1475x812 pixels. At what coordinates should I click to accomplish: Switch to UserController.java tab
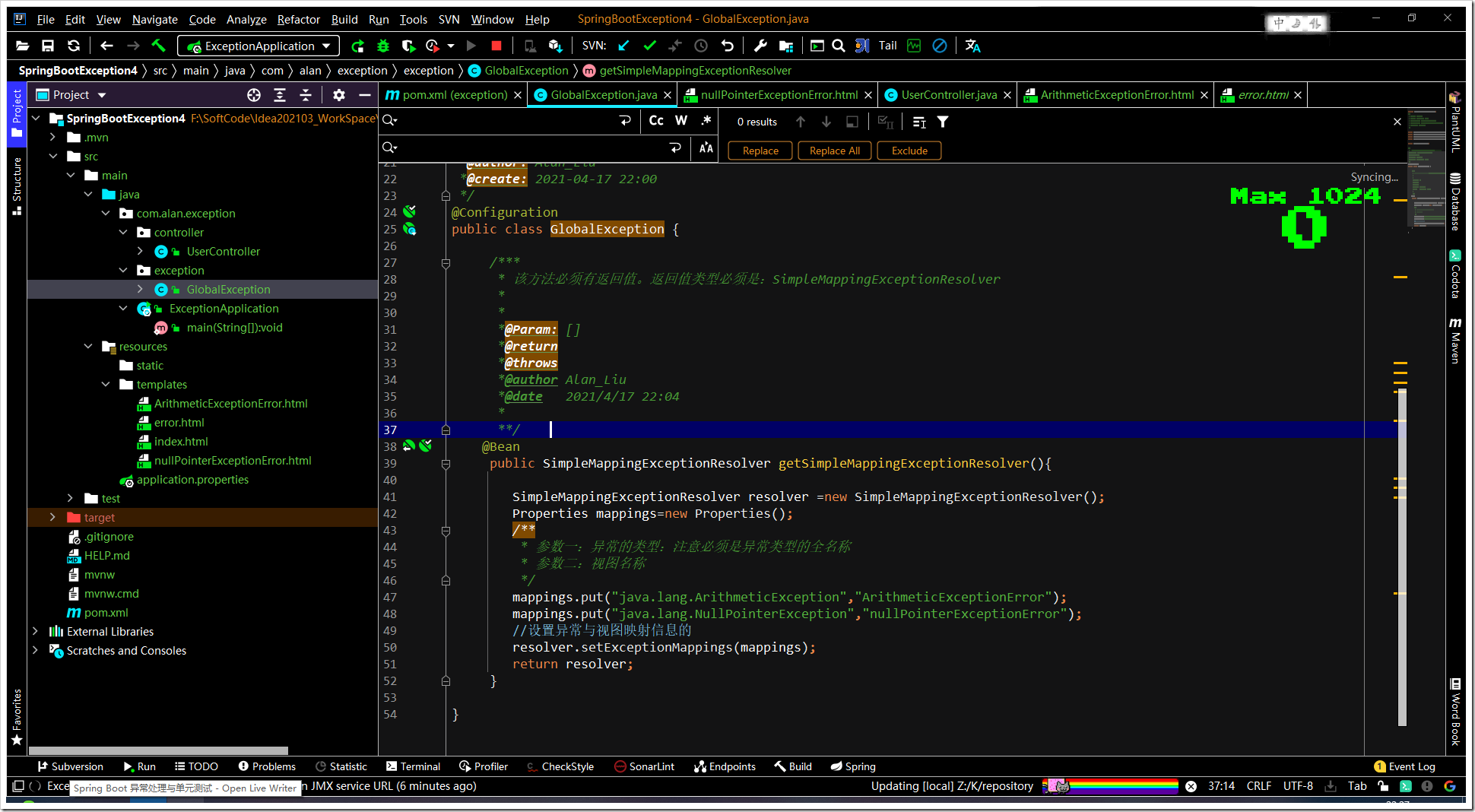pos(948,95)
